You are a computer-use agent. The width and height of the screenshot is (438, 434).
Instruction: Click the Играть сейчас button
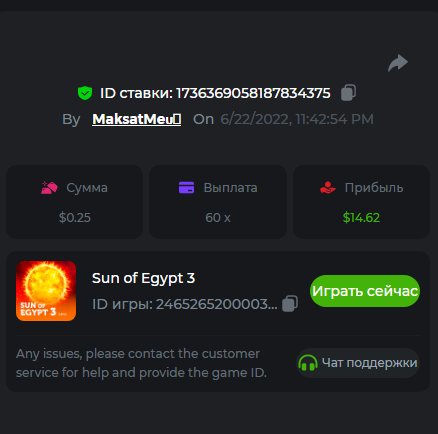click(365, 291)
